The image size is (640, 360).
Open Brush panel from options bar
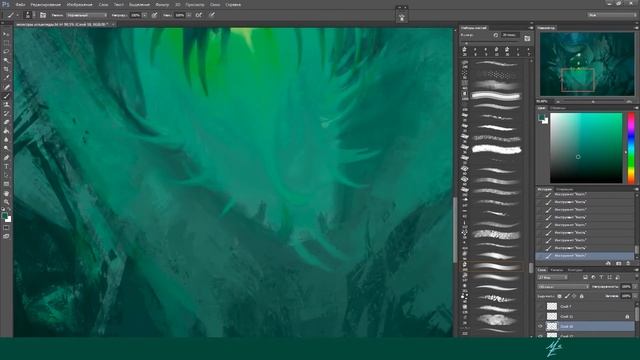pyautogui.click(x=43, y=15)
